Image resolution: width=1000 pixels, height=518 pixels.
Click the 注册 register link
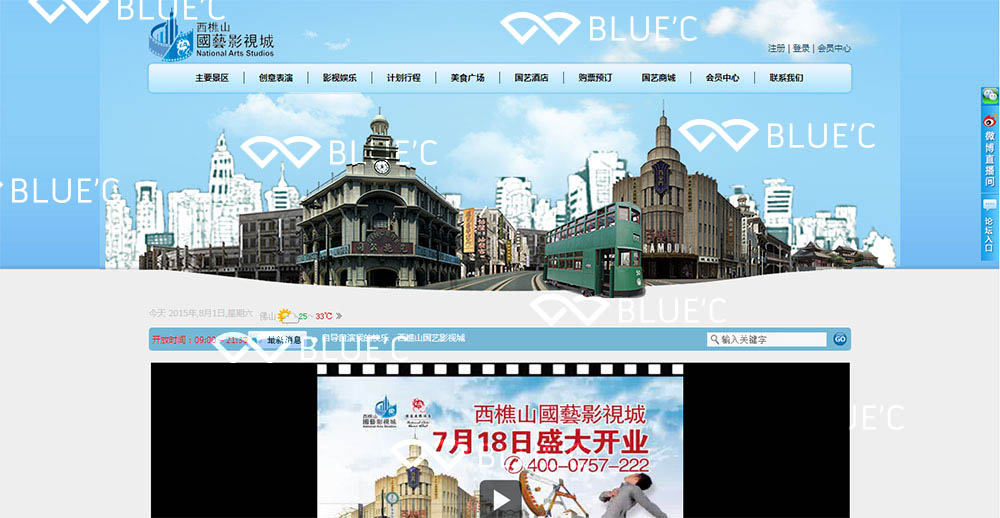776,48
